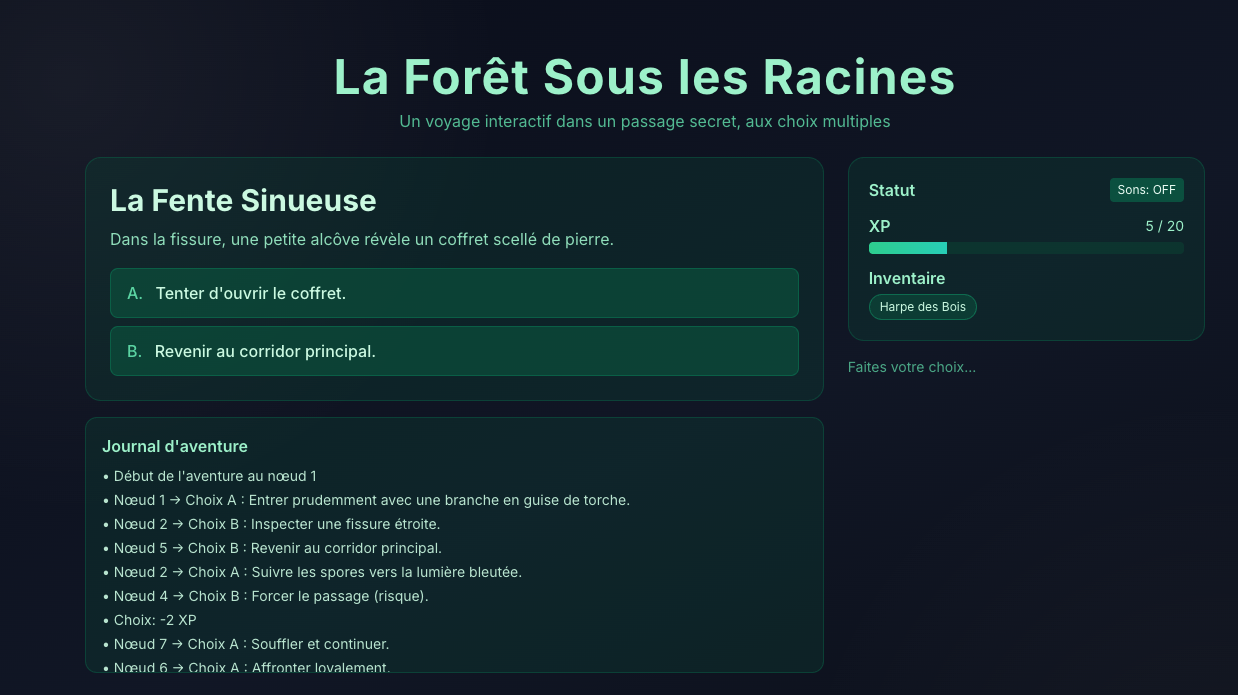This screenshot has height=695, width=1238.
Task: Select the Harpe des Bois inventory item
Action: (922, 307)
